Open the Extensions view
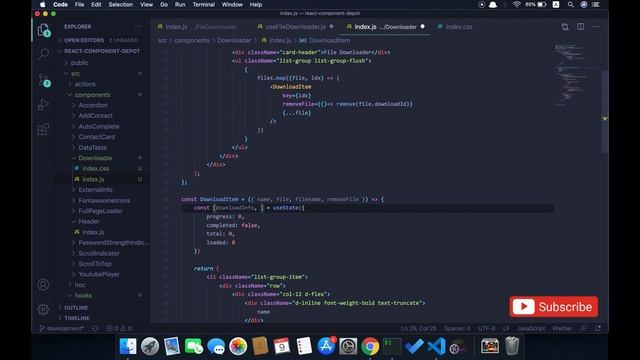 [x=43, y=129]
